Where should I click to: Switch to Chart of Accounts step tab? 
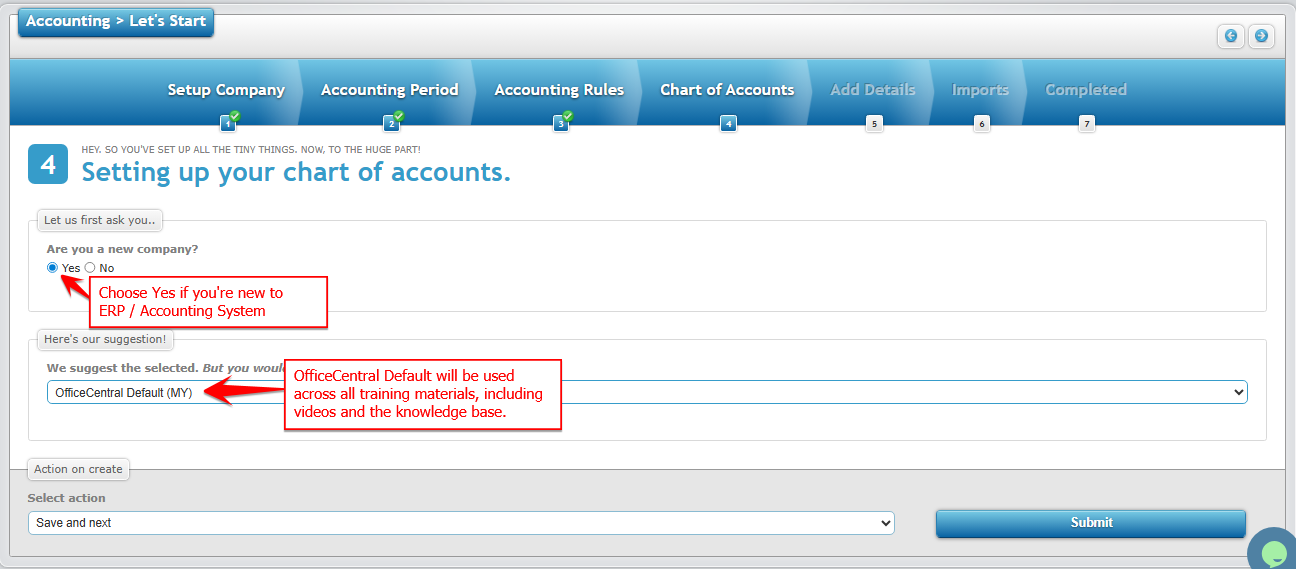point(727,90)
